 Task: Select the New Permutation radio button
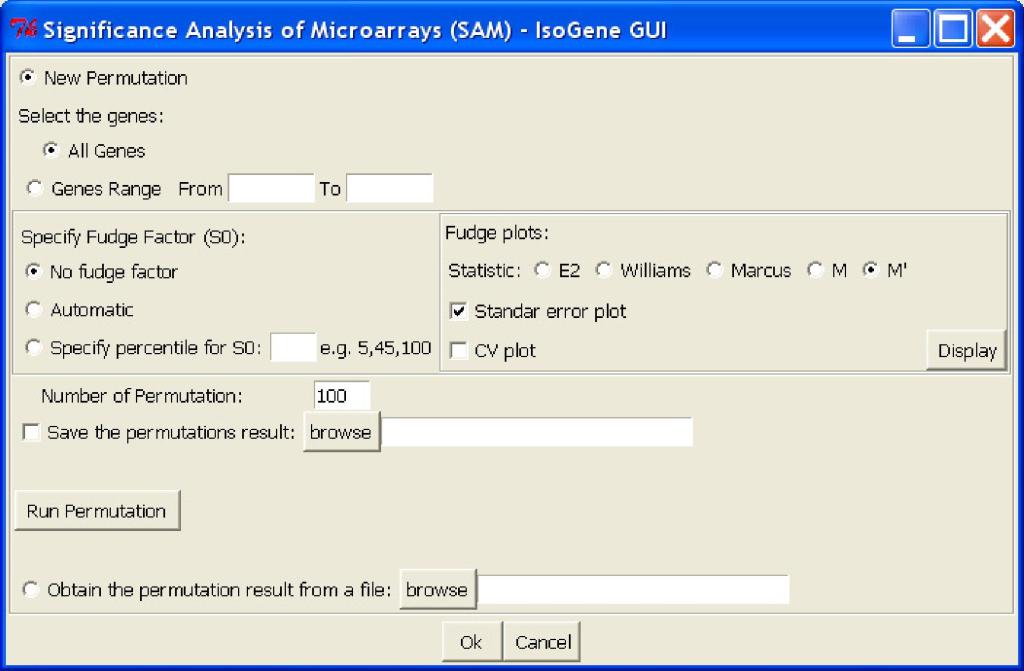[x=28, y=78]
